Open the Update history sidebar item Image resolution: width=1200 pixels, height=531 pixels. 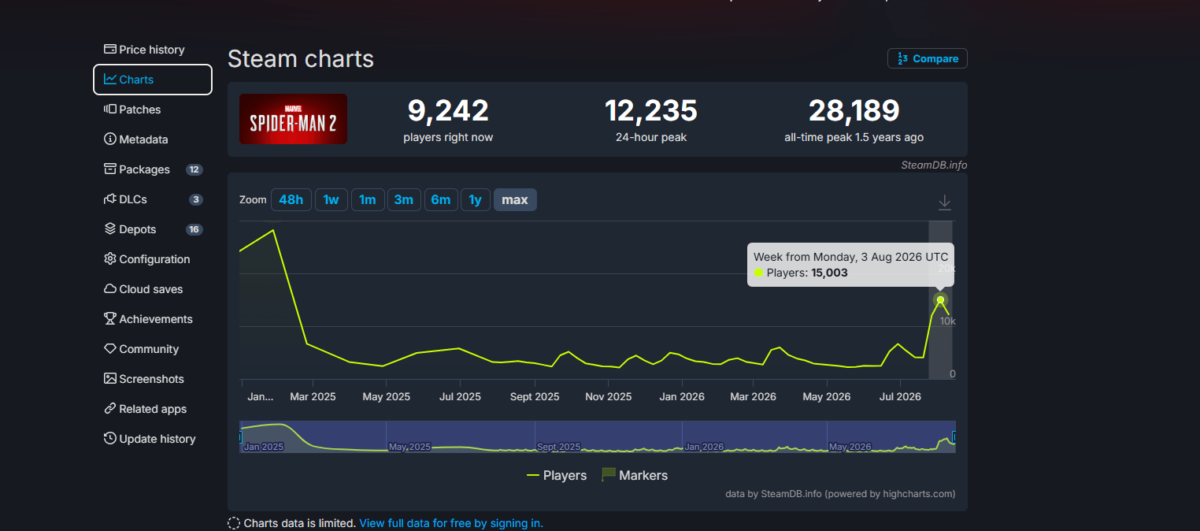pos(152,439)
